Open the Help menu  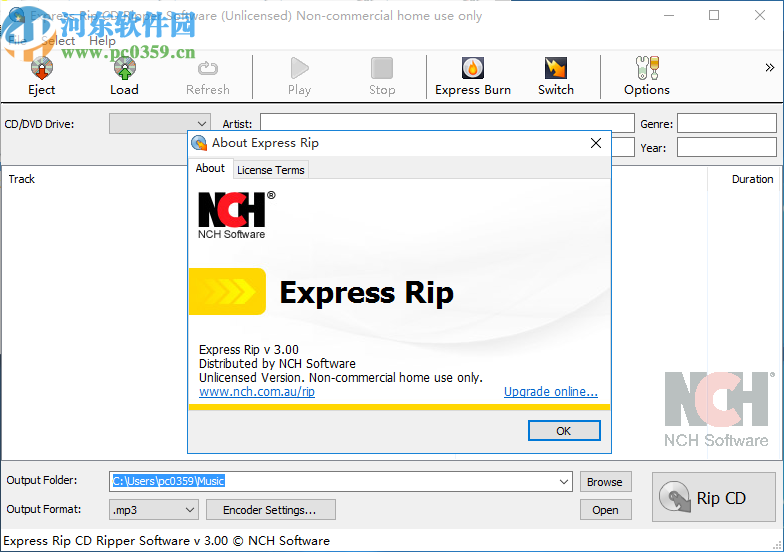coord(102,40)
